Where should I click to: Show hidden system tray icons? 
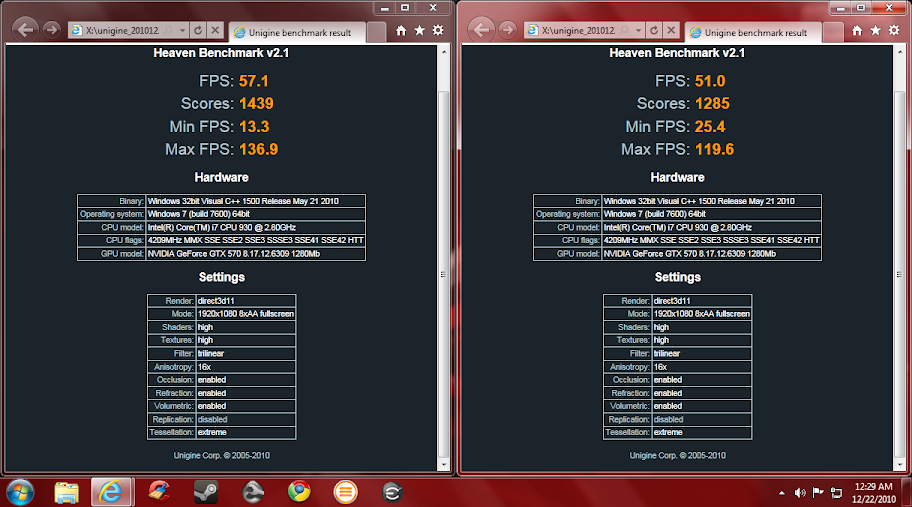click(x=781, y=493)
